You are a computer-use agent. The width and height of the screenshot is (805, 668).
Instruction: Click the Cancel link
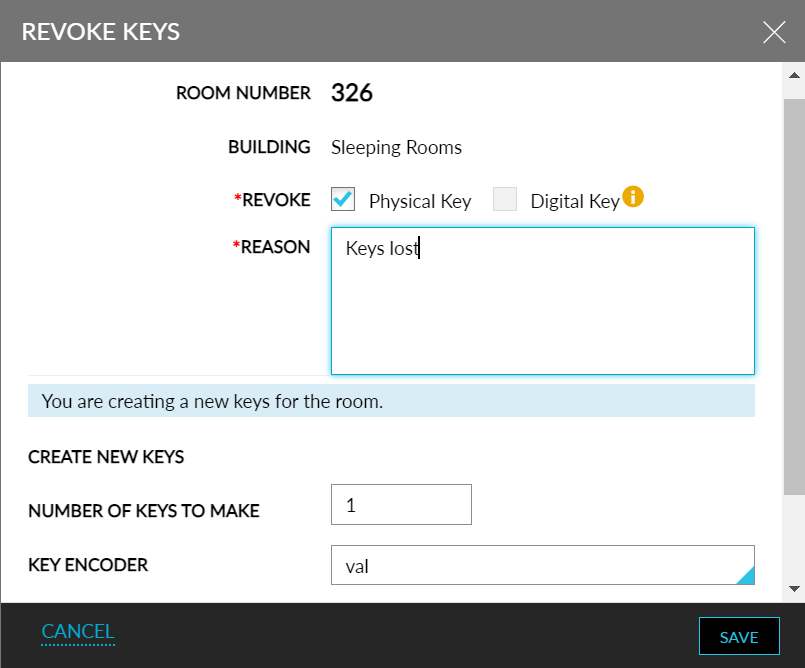point(78,631)
